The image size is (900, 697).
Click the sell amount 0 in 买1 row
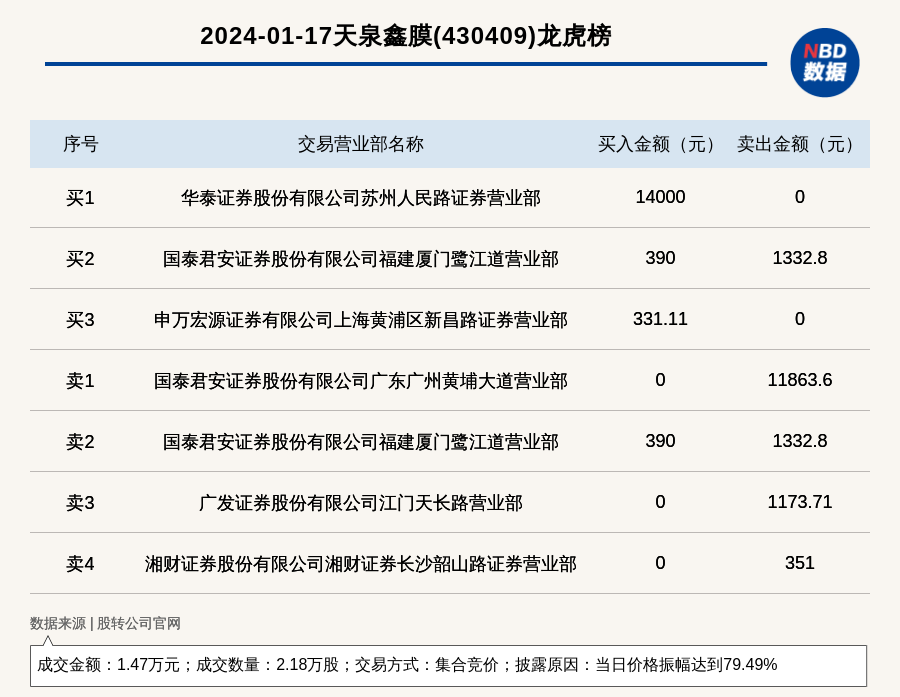tap(800, 197)
